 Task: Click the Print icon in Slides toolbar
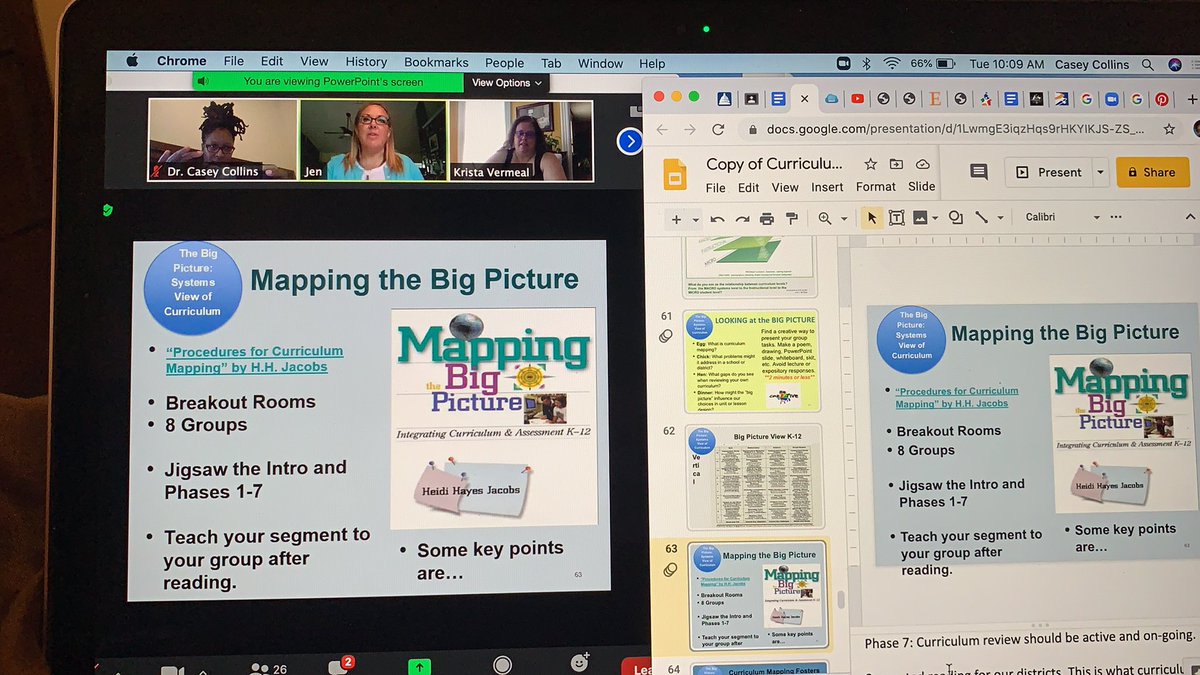(x=767, y=218)
